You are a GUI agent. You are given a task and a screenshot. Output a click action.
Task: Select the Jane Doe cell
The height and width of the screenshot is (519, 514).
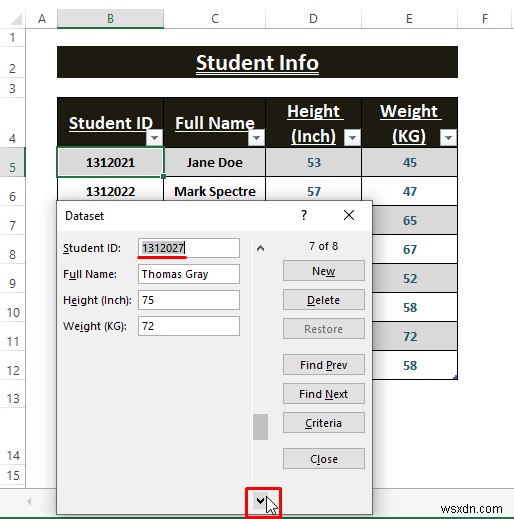click(x=215, y=162)
